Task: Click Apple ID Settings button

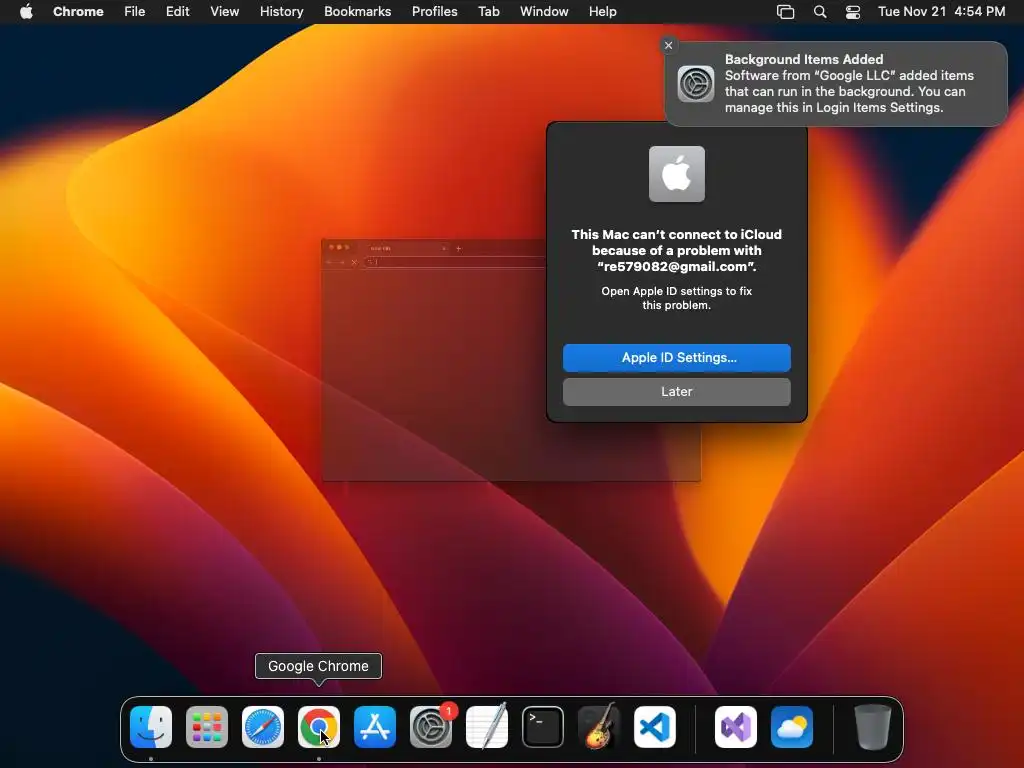Action: 677,358
